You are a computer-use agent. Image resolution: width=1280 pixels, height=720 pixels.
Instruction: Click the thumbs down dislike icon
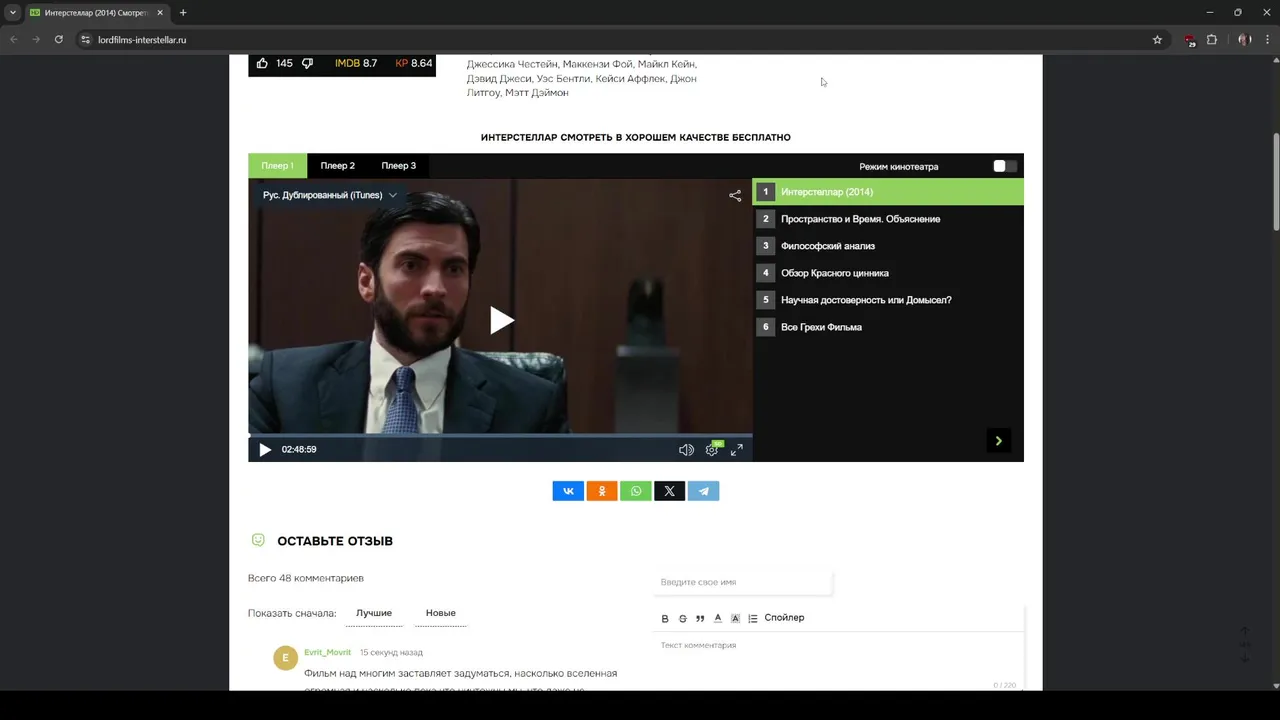307,63
